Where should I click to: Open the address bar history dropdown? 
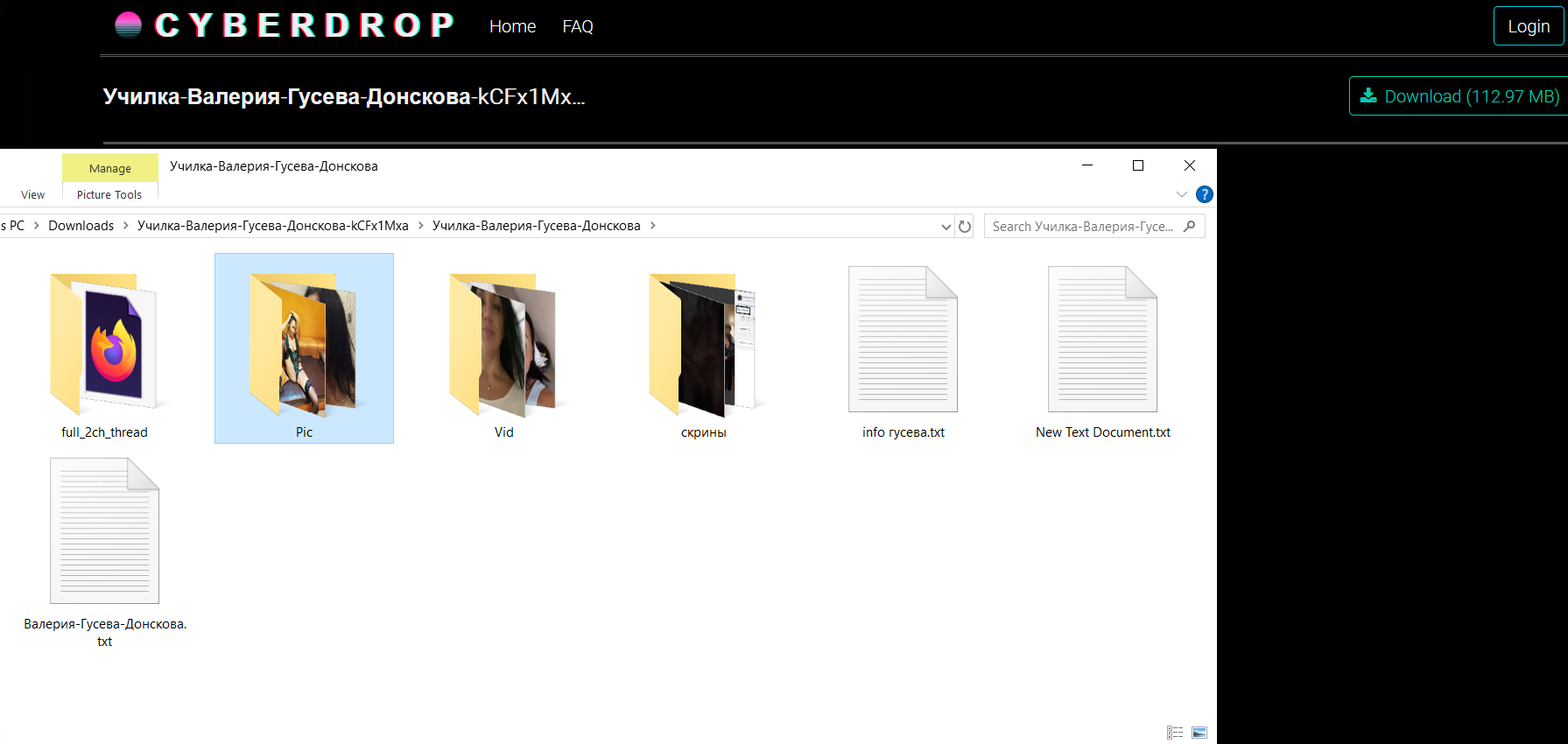click(x=946, y=227)
